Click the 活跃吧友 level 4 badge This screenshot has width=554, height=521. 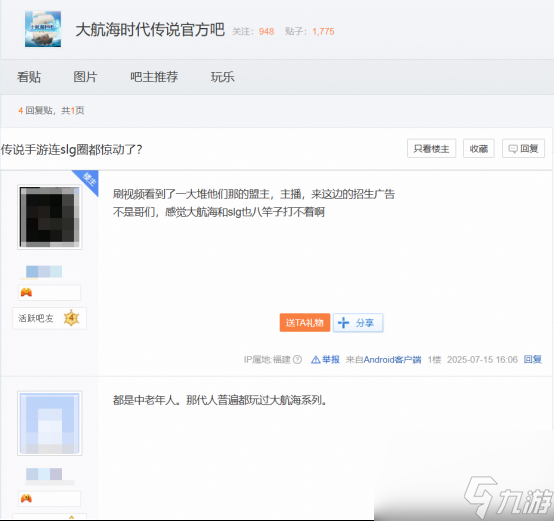pos(49,318)
